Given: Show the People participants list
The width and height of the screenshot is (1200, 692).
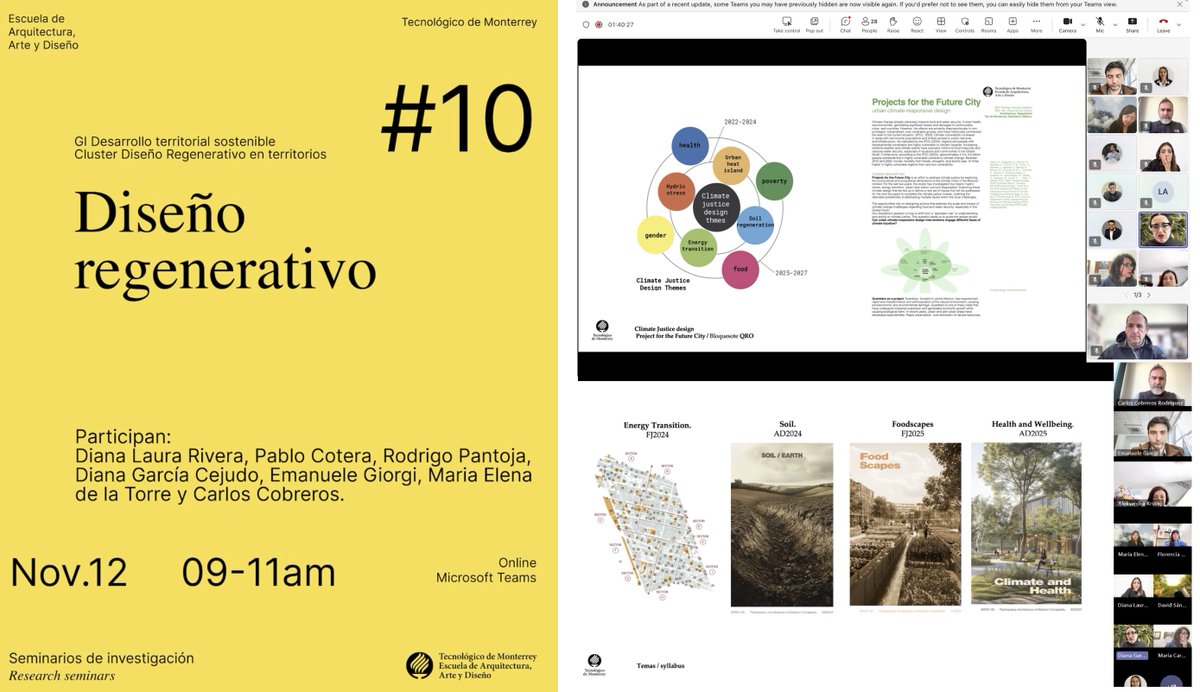Looking at the screenshot, I should [x=866, y=22].
